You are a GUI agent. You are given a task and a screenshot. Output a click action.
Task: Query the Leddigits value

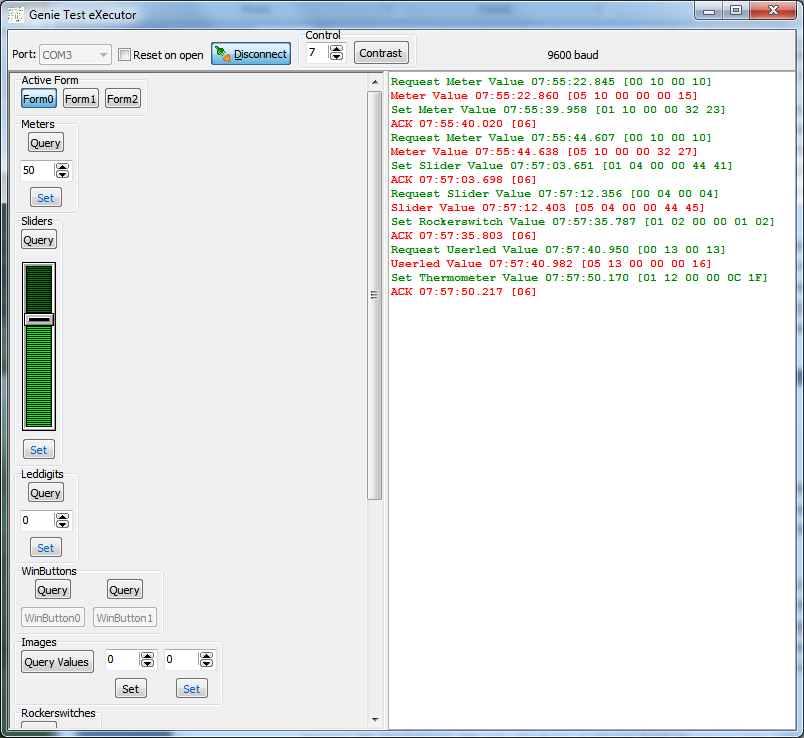point(46,493)
